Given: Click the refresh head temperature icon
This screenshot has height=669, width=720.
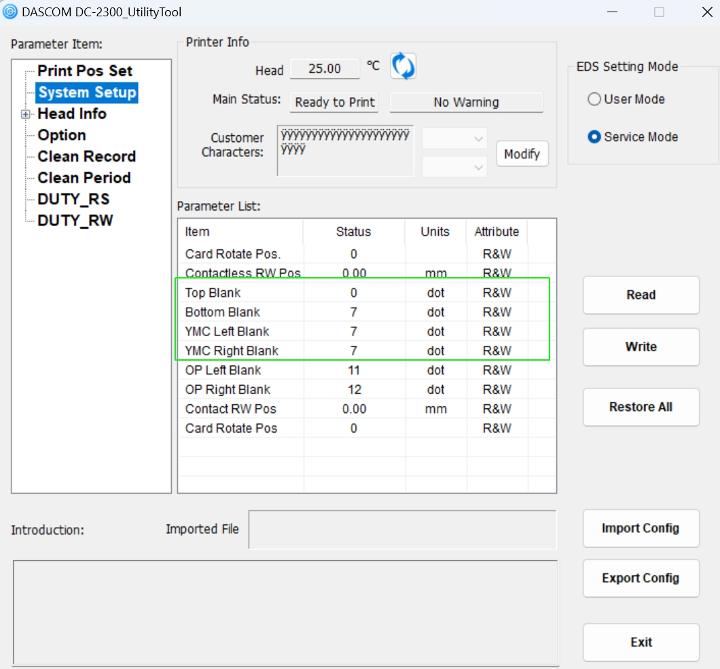Looking at the screenshot, I should coord(403,68).
